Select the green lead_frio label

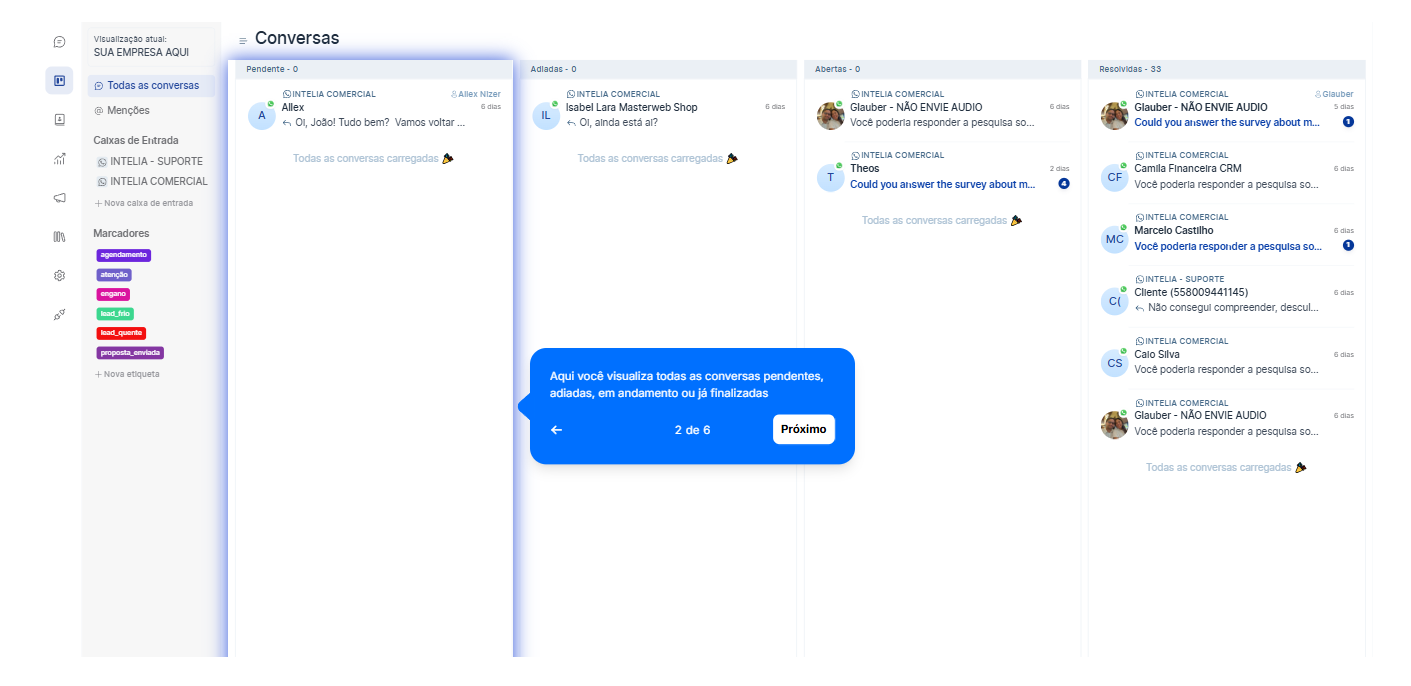point(115,314)
